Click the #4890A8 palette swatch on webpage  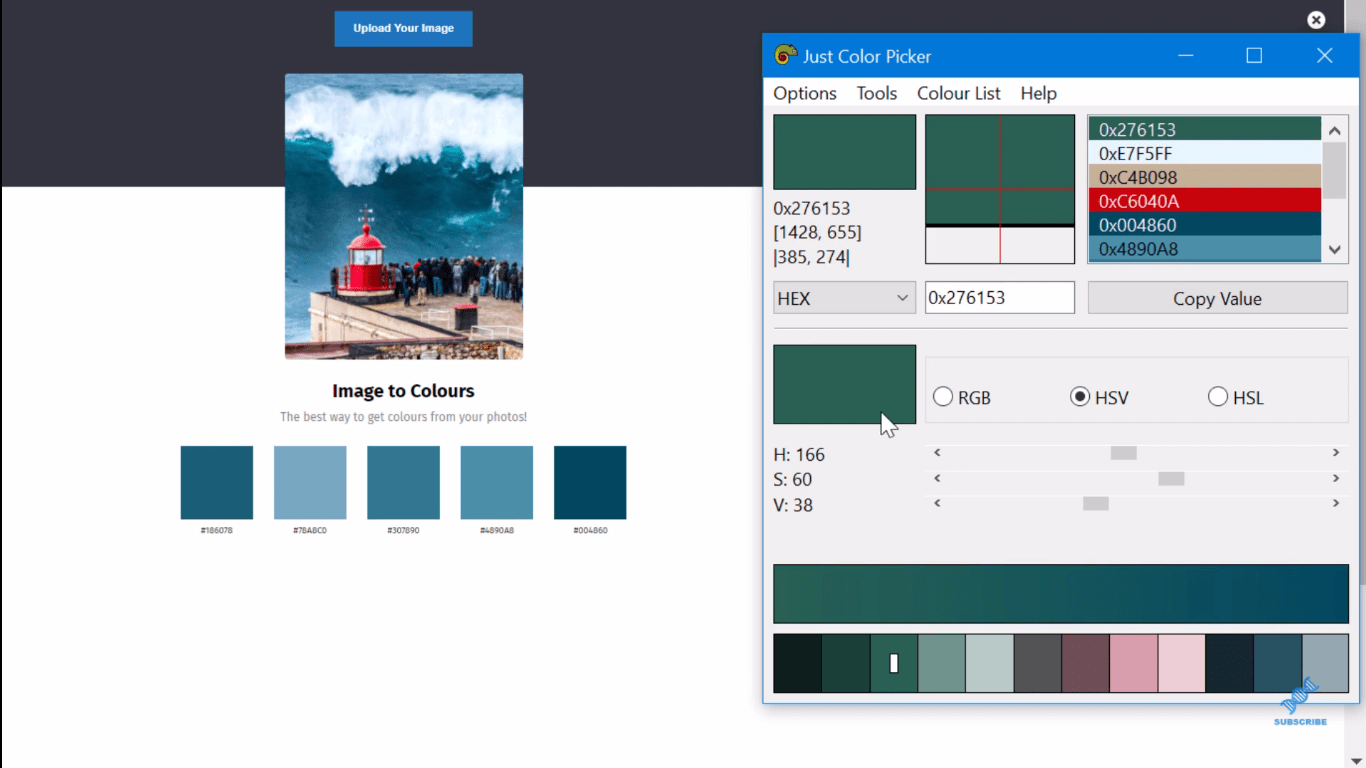click(x=497, y=483)
